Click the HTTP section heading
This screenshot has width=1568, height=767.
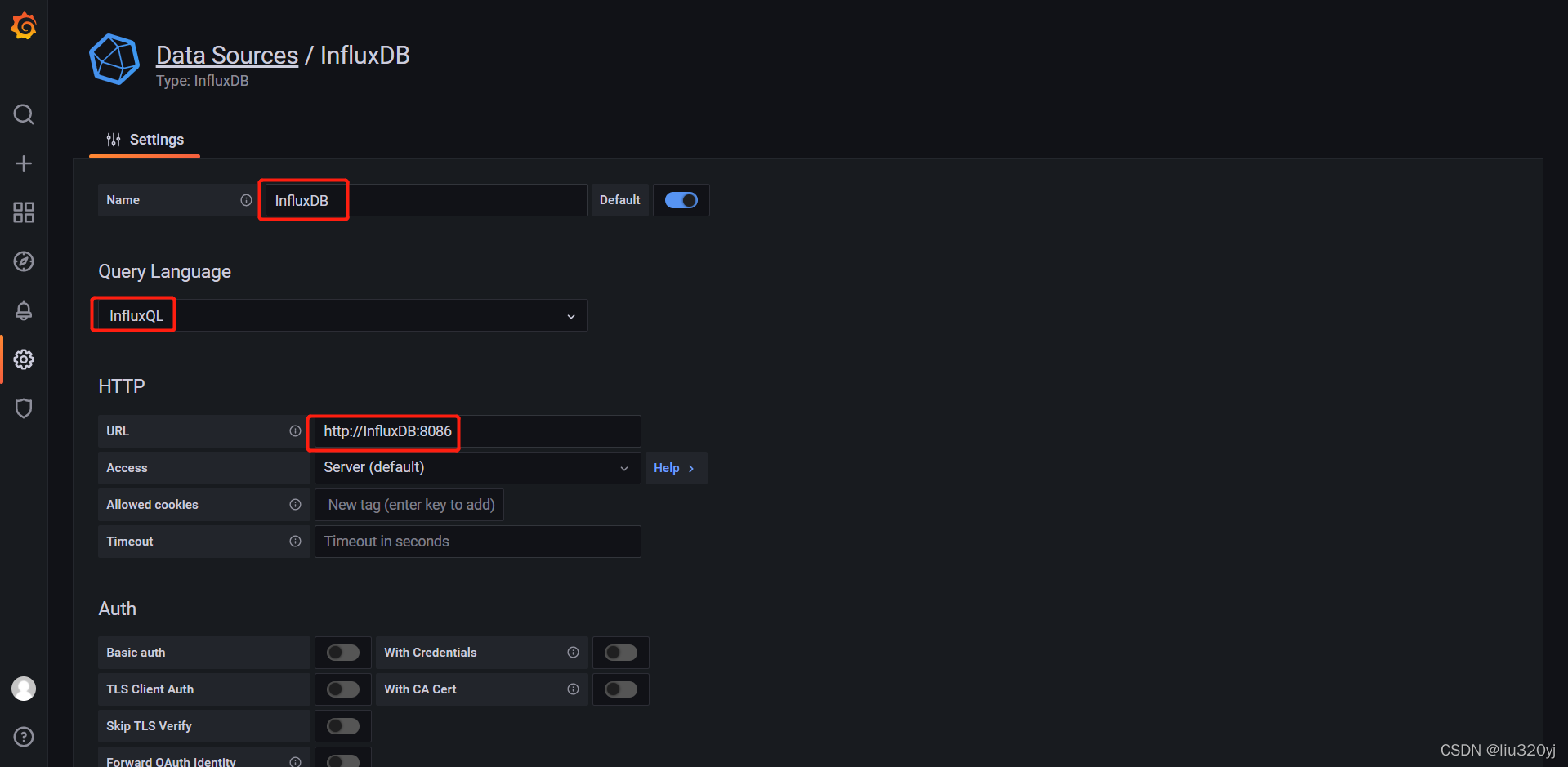pos(122,386)
